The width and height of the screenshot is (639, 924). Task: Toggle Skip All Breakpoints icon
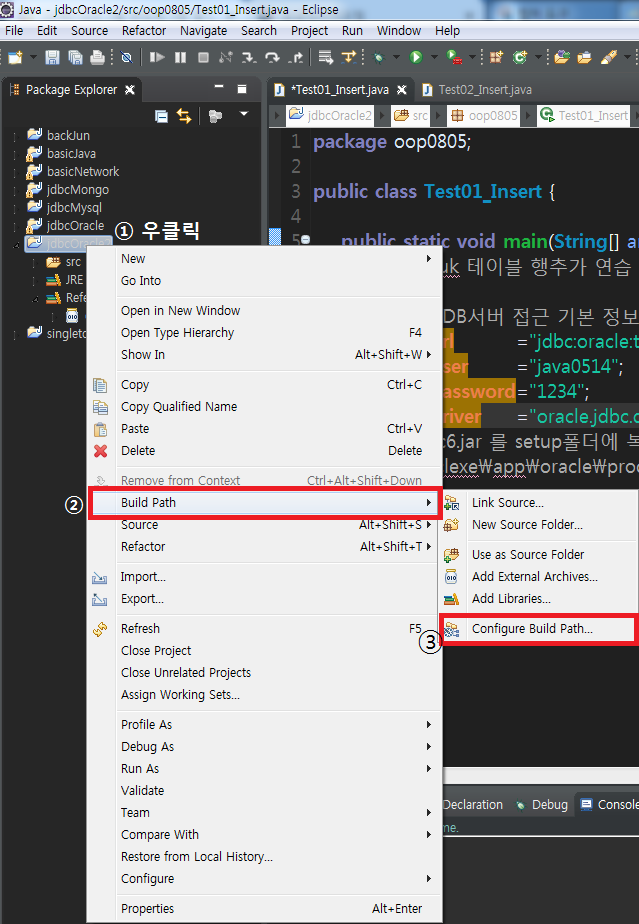(x=126, y=57)
